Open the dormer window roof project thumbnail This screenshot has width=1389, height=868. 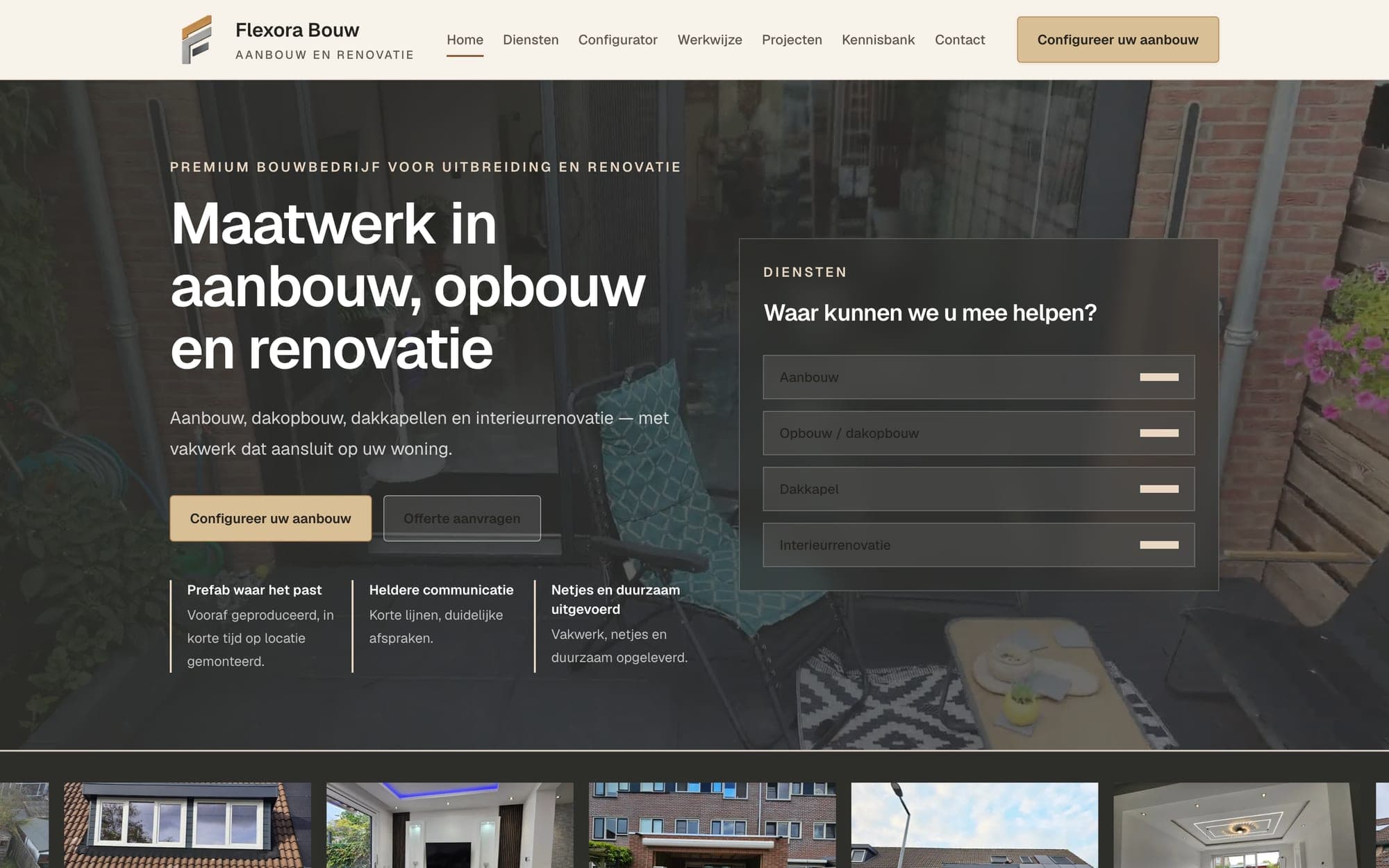188,825
